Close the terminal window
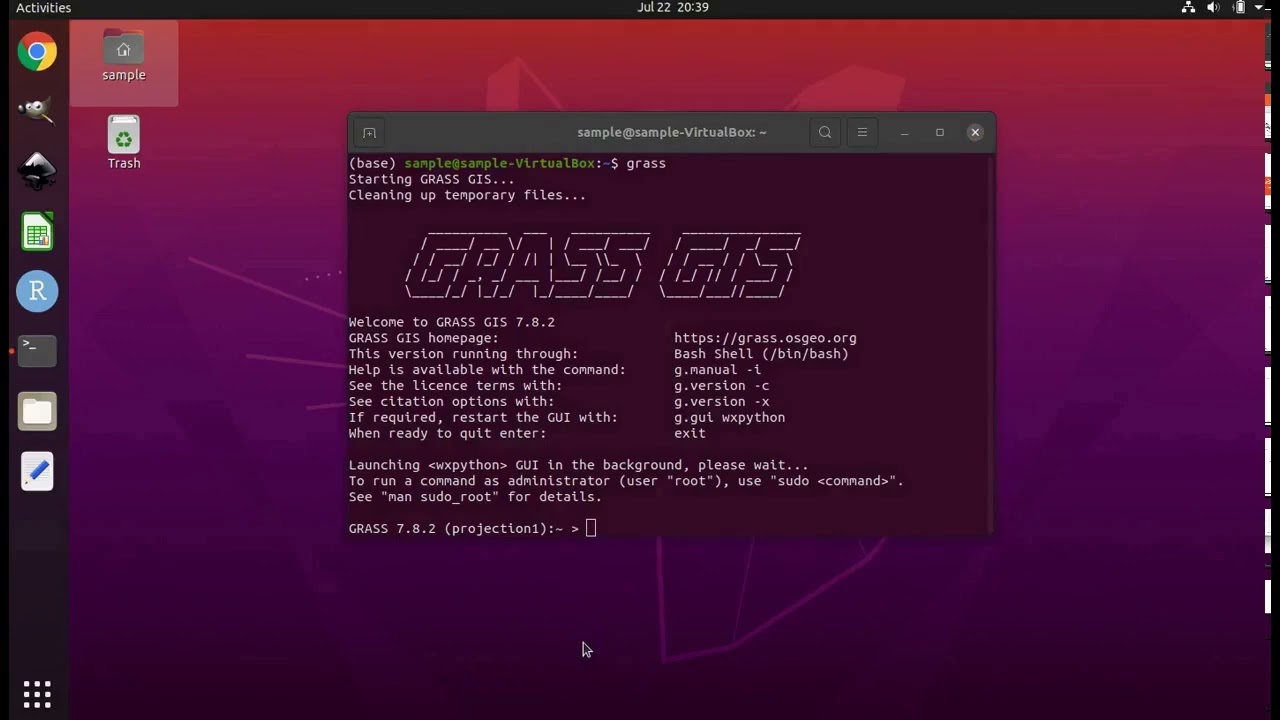1280x720 pixels. (975, 132)
